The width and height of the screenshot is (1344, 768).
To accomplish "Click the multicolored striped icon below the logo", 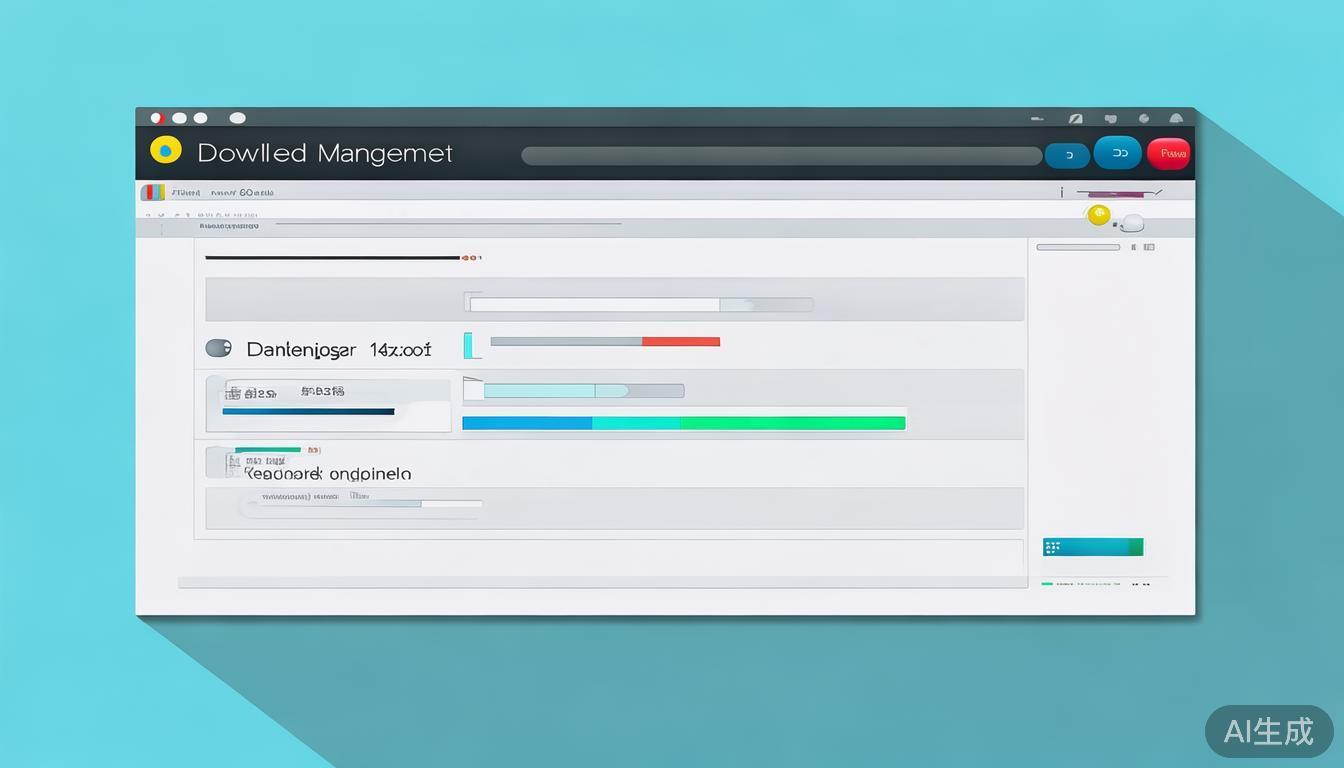I will [152, 192].
